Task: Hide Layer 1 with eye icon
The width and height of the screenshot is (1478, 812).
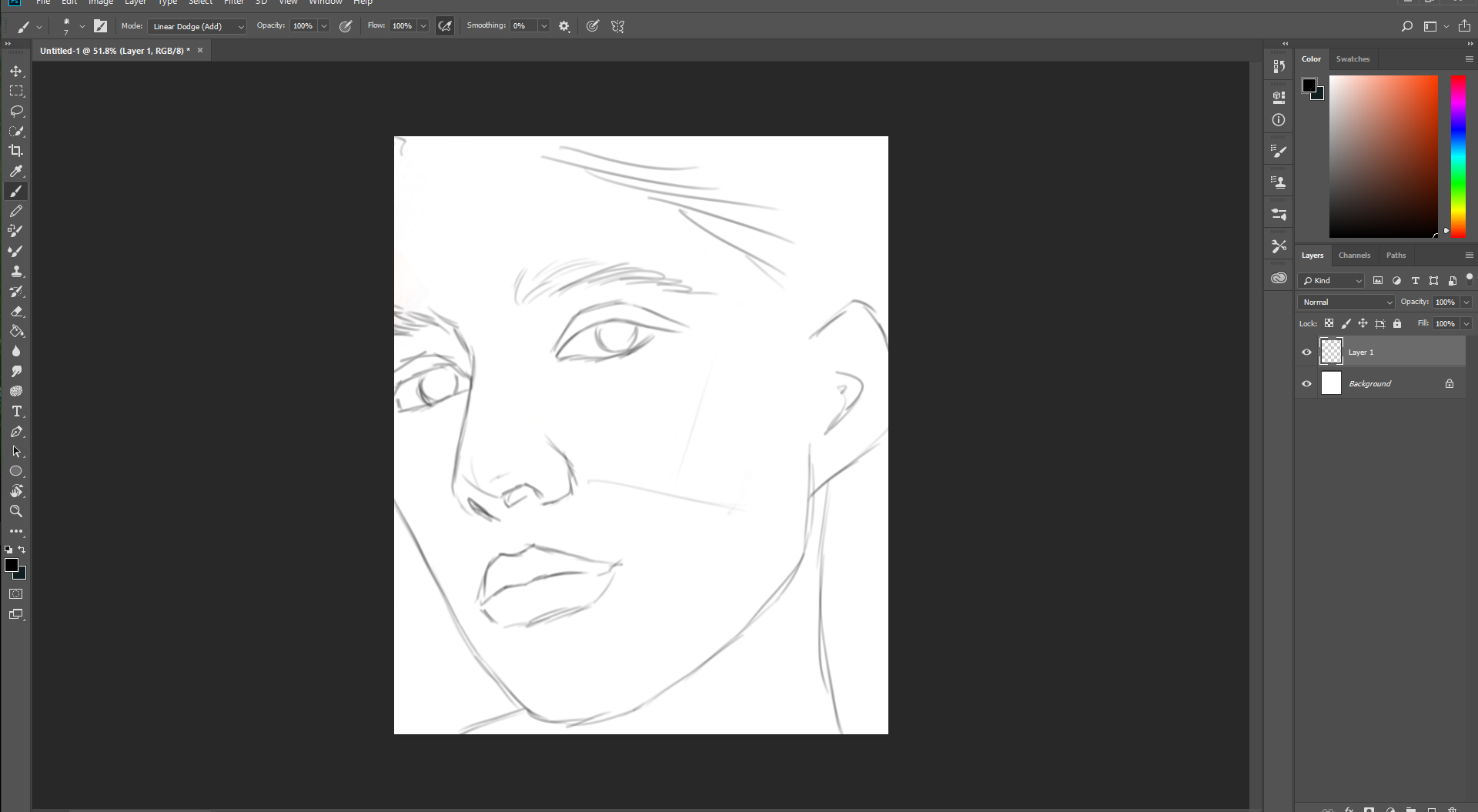Action: click(x=1306, y=353)
